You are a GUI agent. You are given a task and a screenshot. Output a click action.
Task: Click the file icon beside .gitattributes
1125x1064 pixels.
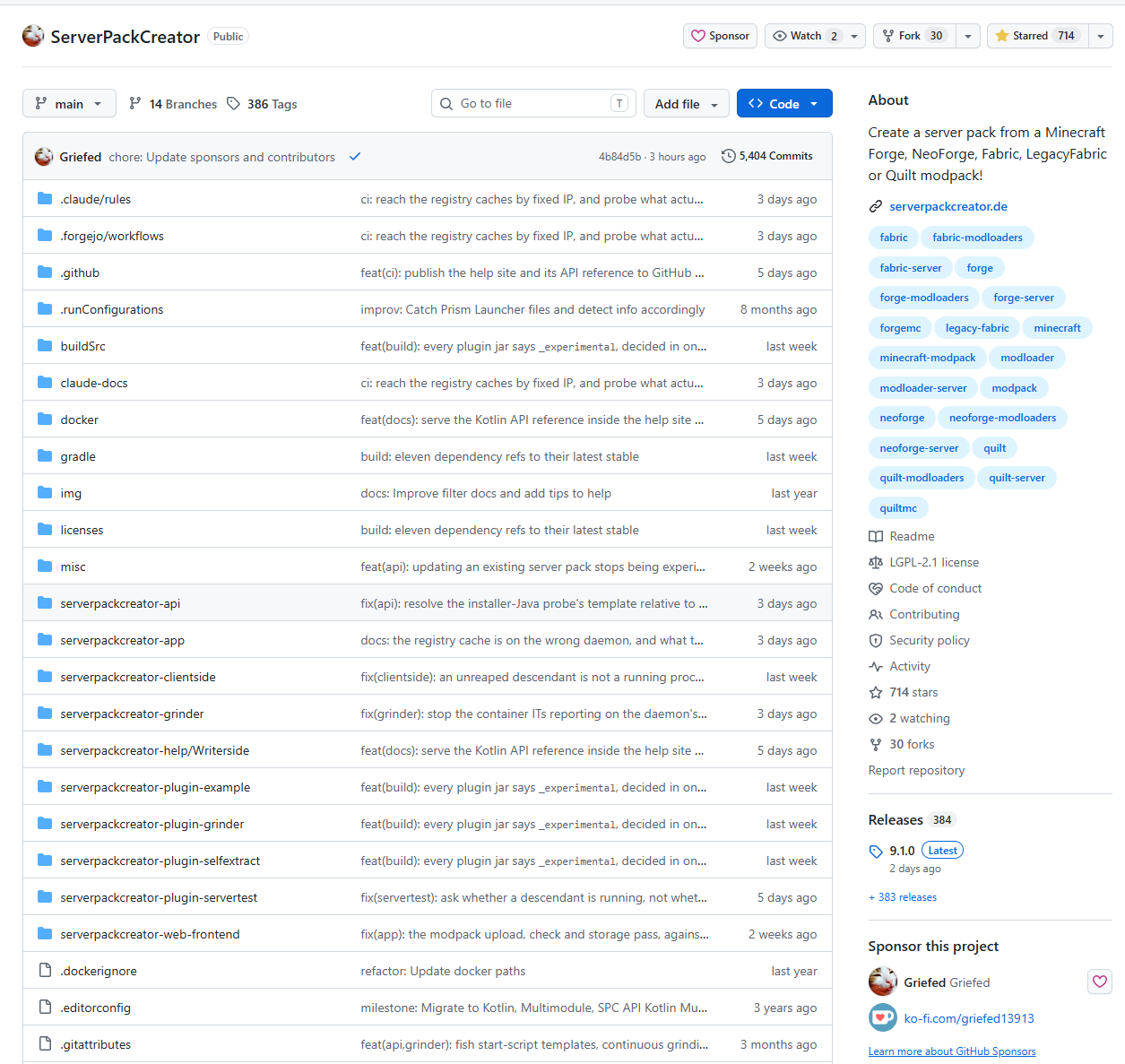45,1043
